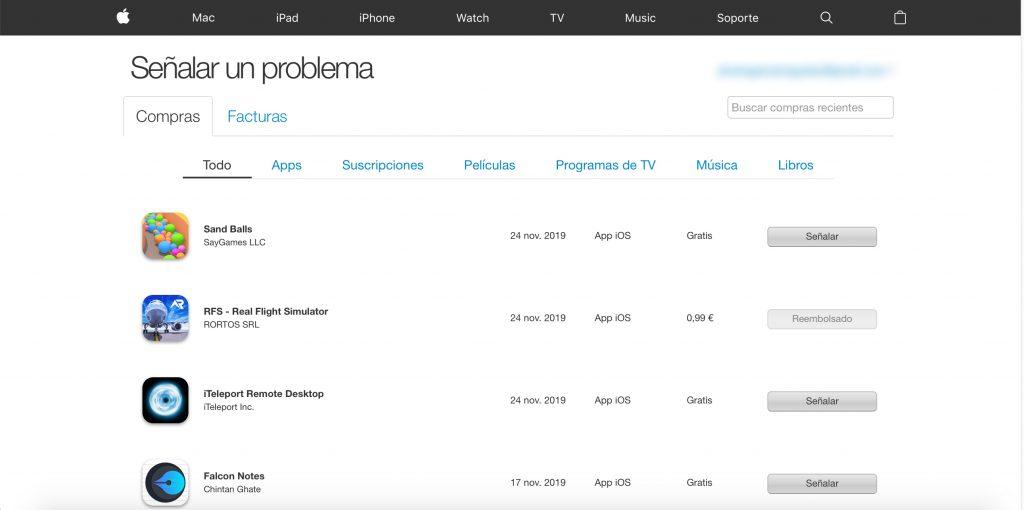Click the RFS - Real Flight Simulator title

click(266, 311)
